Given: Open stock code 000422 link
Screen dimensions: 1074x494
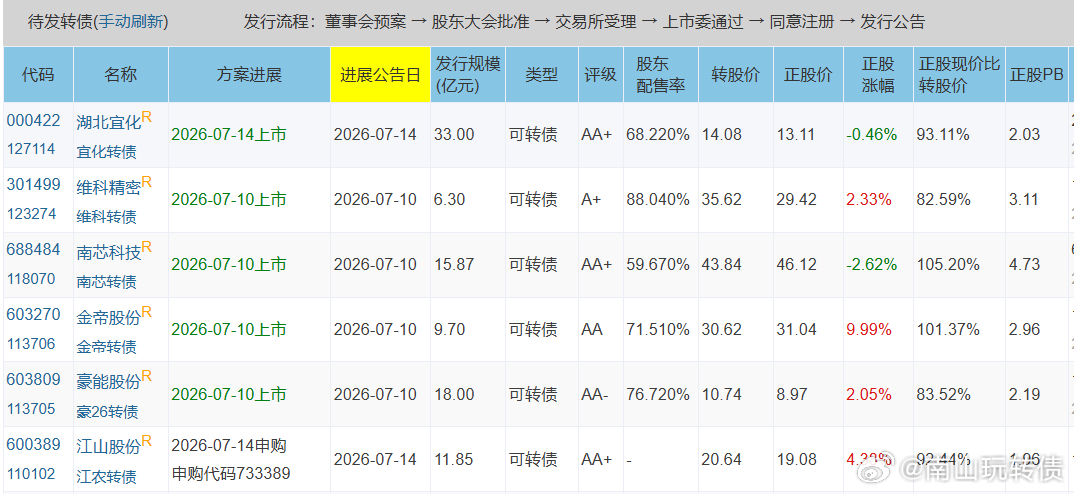Looking at the screenshot, I should tap(34, 120).
